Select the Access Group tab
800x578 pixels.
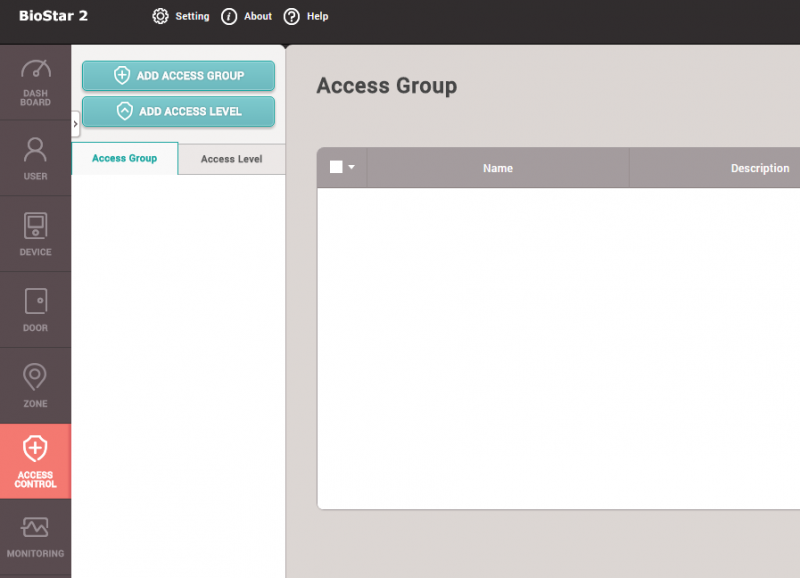click(124, 158)
